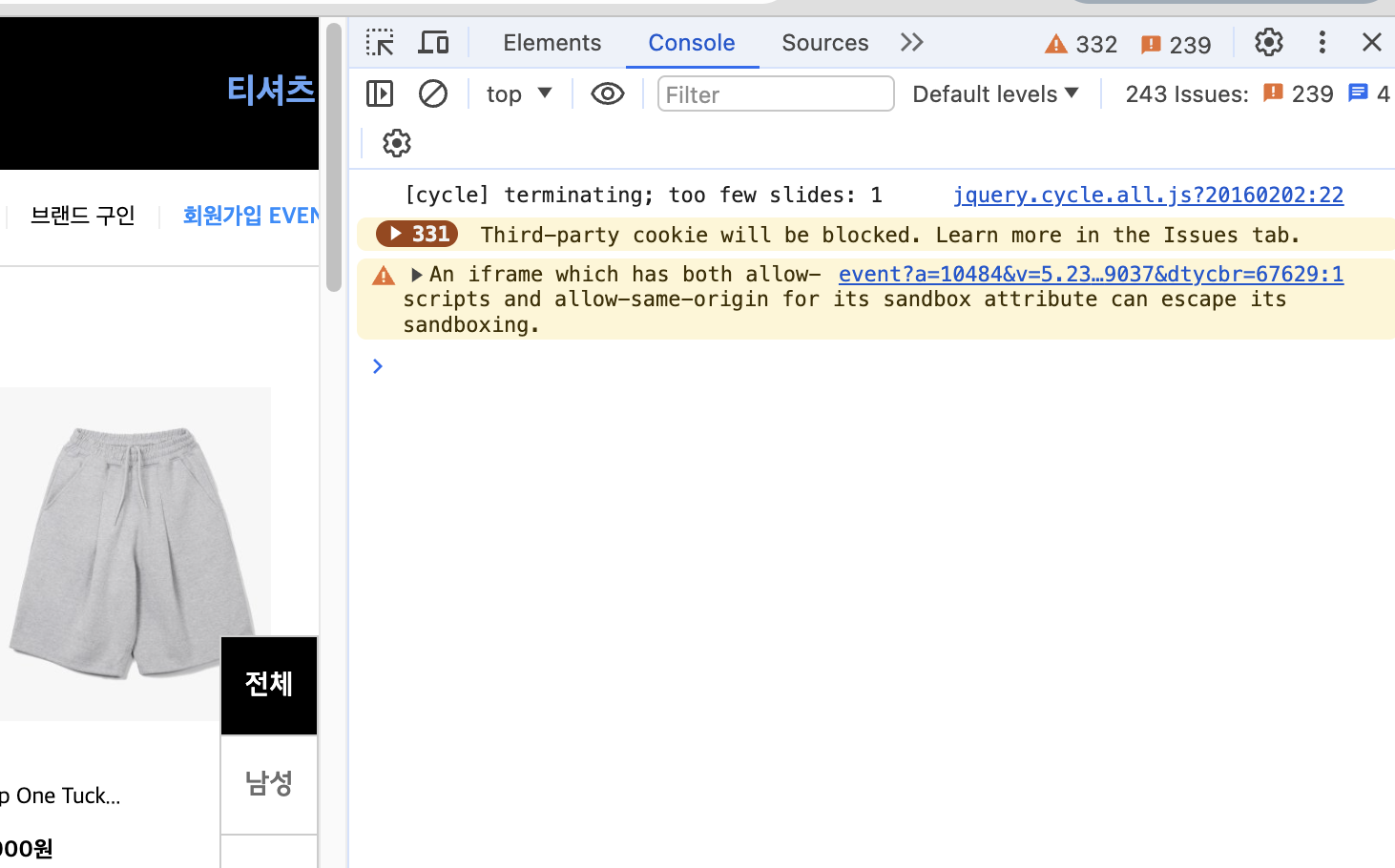Click the page vertical scrollbar thumb
1395x868 pixels.
[x=334, y=157]
